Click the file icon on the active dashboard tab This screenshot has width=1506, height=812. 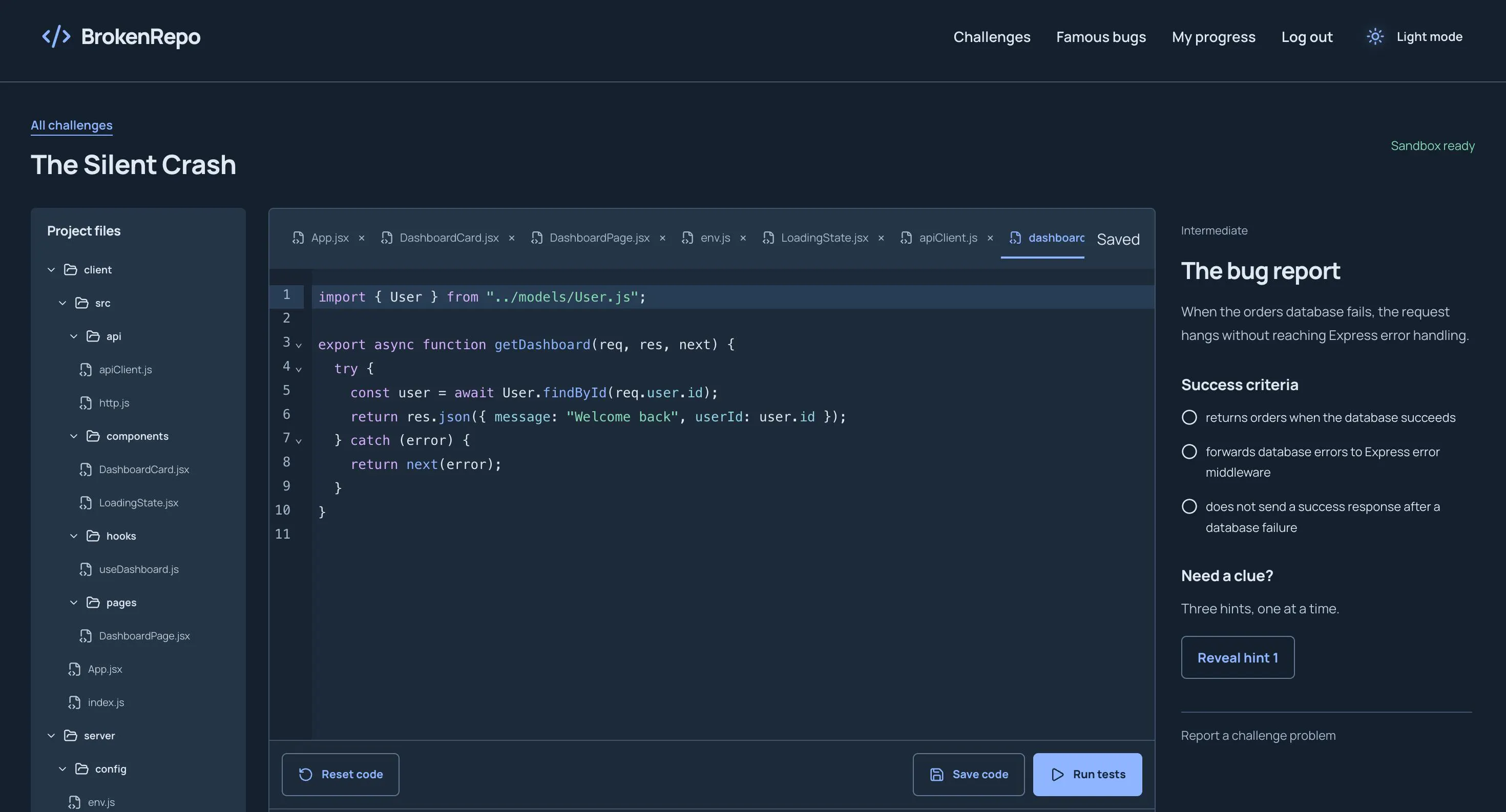coord(1015,238)
